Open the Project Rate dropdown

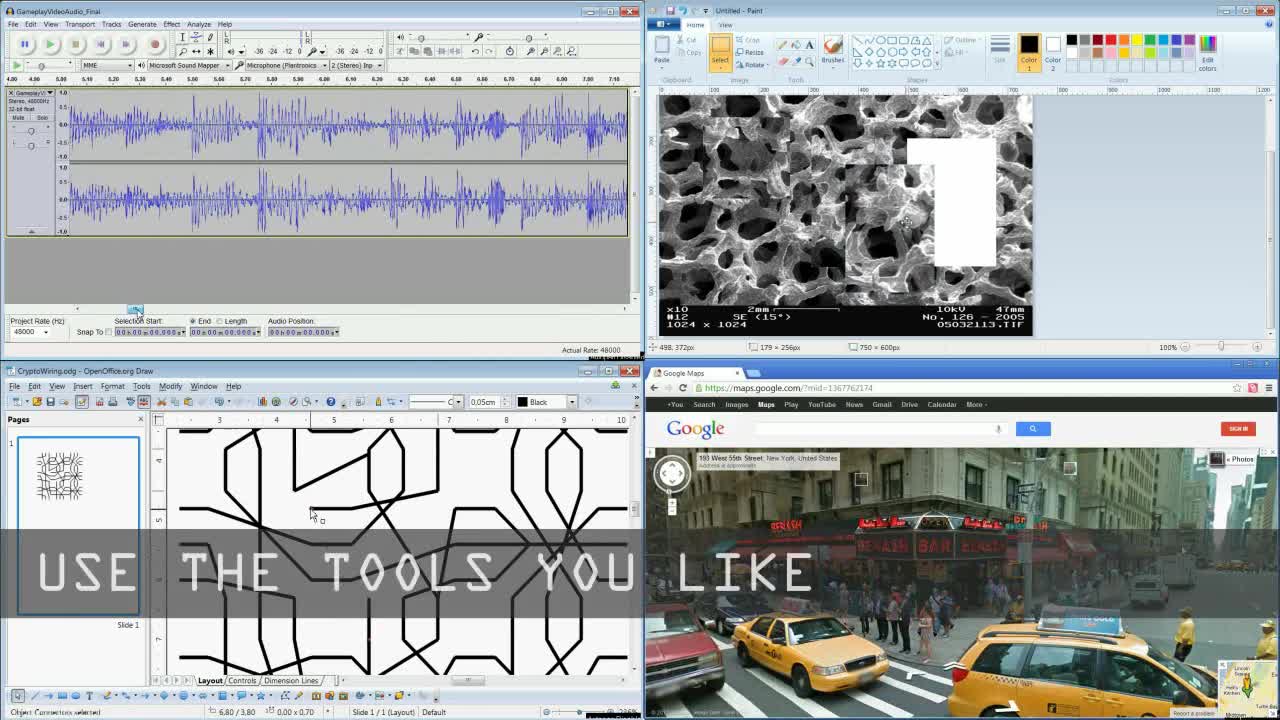45,332
